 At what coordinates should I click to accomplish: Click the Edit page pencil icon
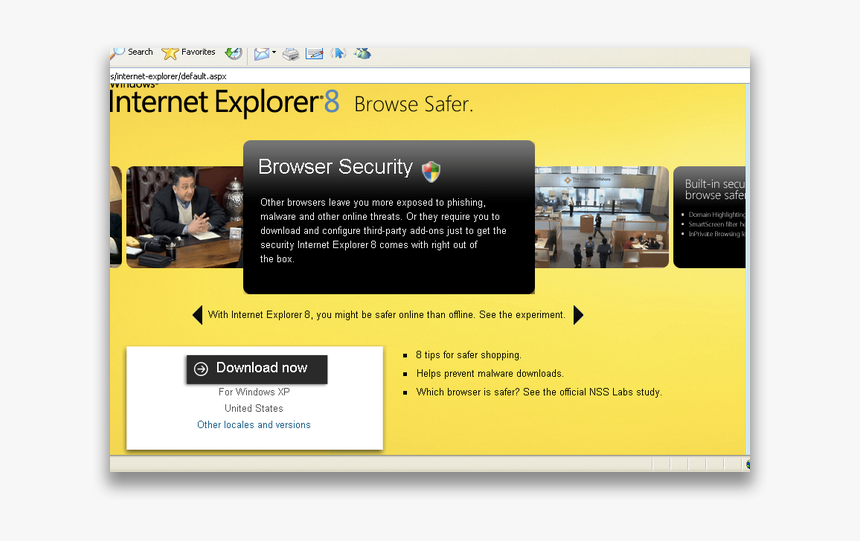point(314,53)
